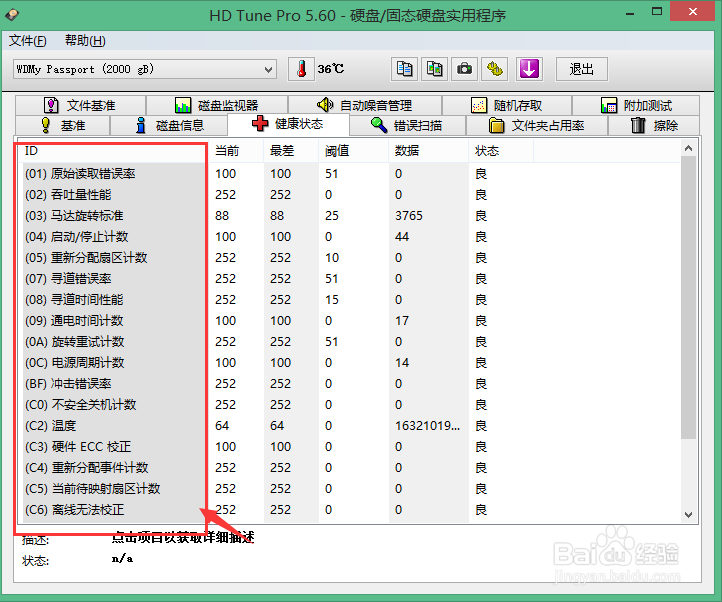Click the 当前 column header
722x602 pixels.
(236, 151)
